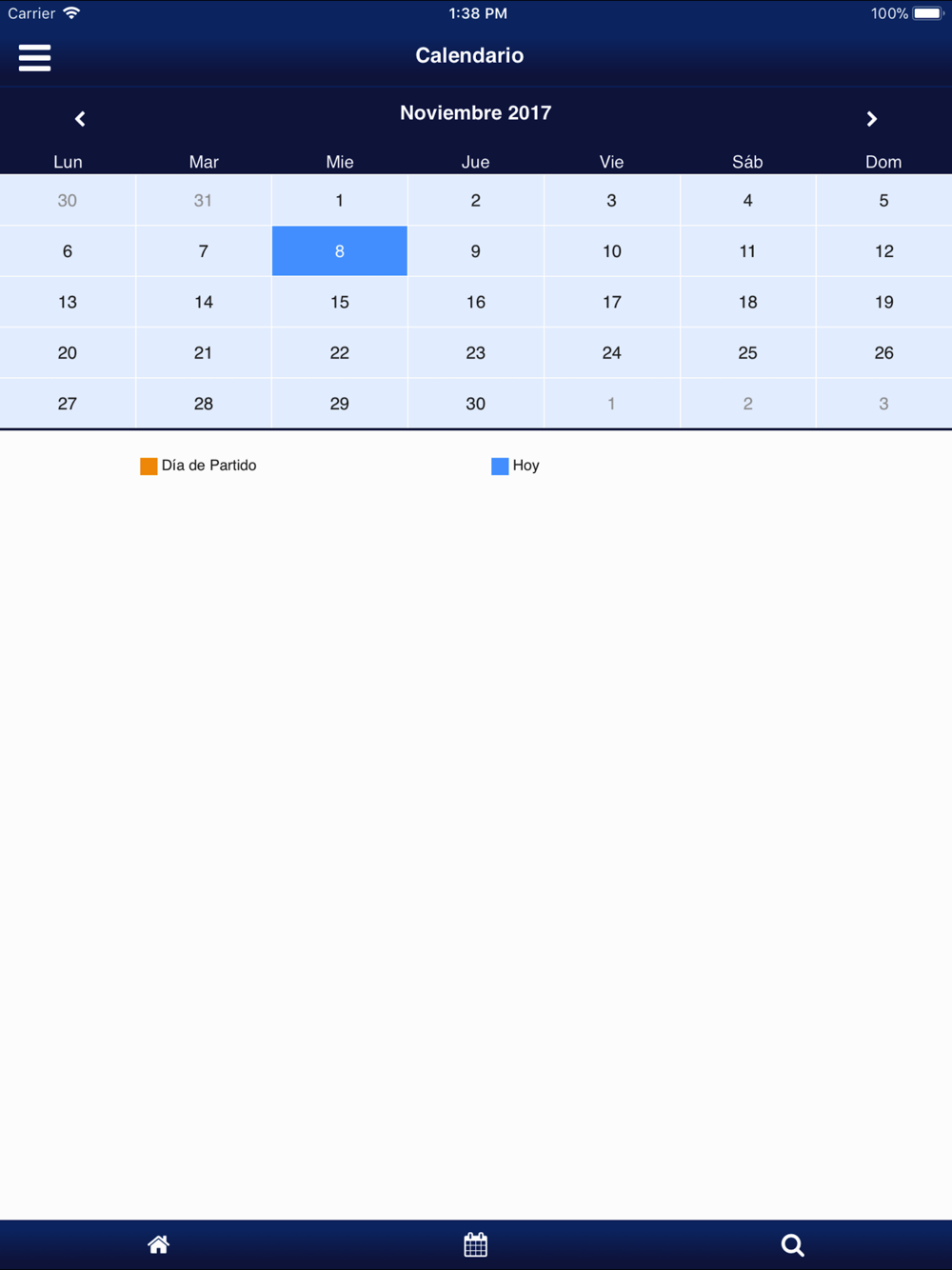952x1270 pixels.
Task: Select day 12
Action: tap(884, 251)
